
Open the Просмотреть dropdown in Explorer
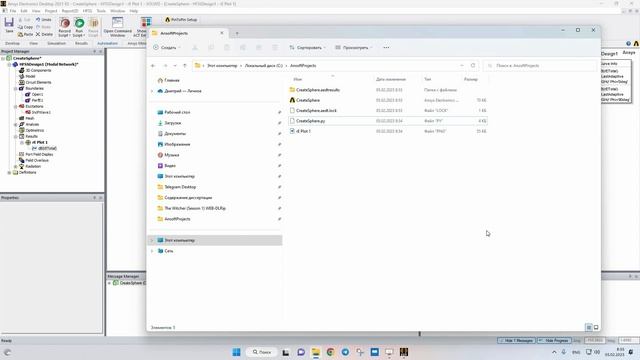(354, 48)
